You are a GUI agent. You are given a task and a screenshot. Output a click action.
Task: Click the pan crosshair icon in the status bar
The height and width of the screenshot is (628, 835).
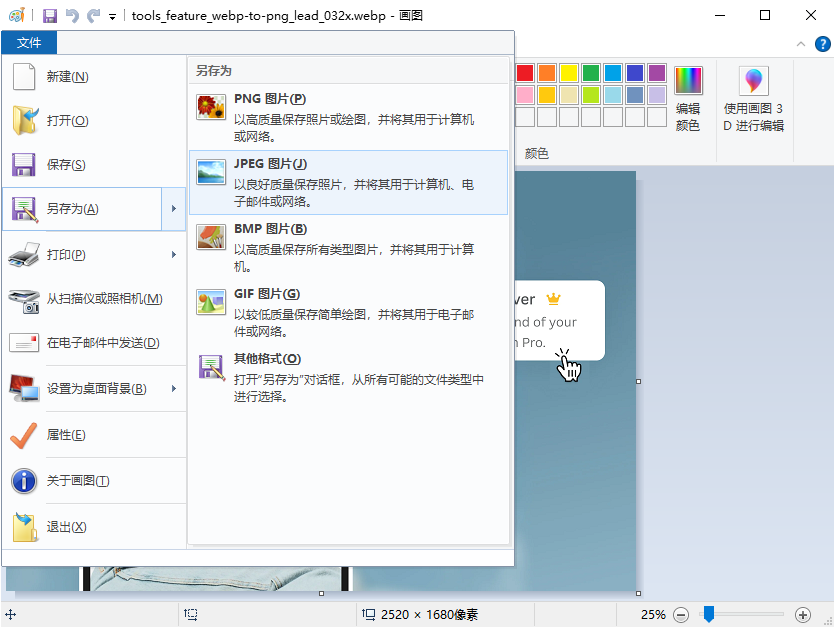[x=11, y=615]
